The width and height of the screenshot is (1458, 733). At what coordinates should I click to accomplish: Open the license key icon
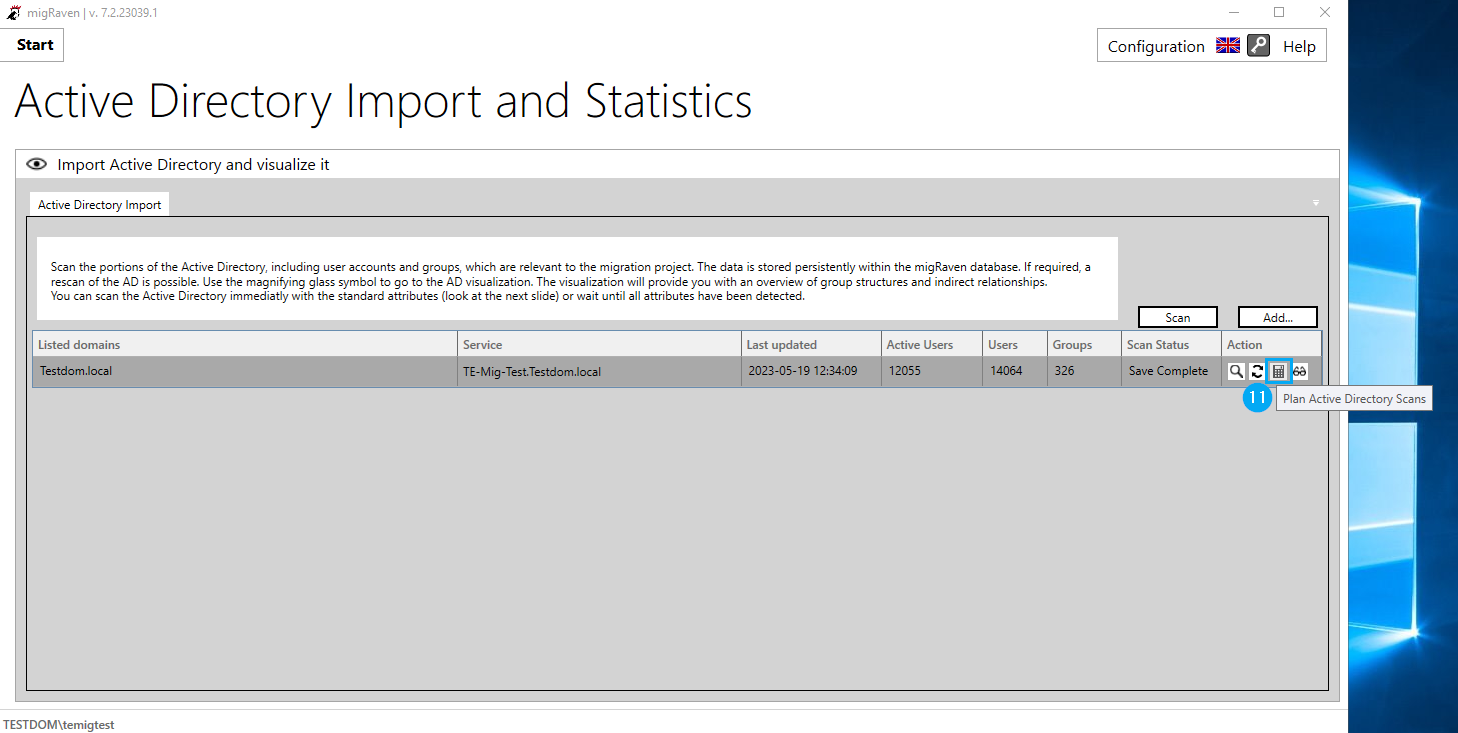click(1258, 46)
